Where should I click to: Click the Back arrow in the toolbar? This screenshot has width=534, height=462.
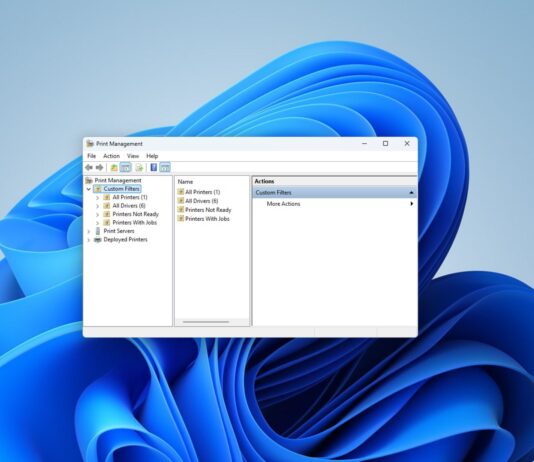tap(89, 168)
